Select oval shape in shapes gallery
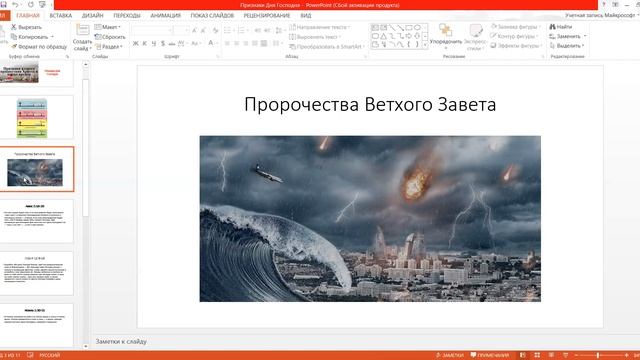 click(417, 28)
